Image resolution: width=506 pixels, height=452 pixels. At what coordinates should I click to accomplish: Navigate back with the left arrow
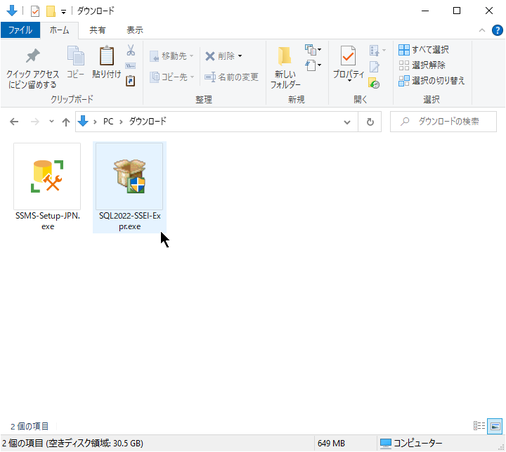[14, 122]
